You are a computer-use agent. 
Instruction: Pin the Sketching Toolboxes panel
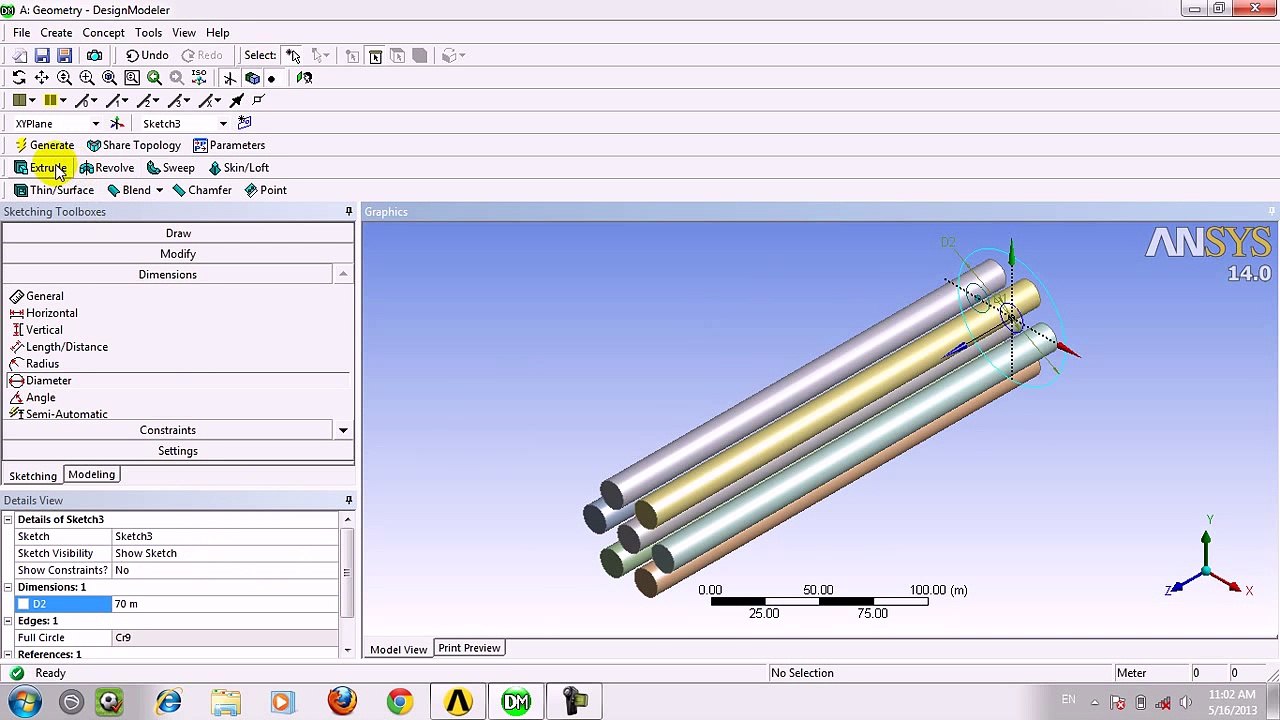click(x=348, y=212)
